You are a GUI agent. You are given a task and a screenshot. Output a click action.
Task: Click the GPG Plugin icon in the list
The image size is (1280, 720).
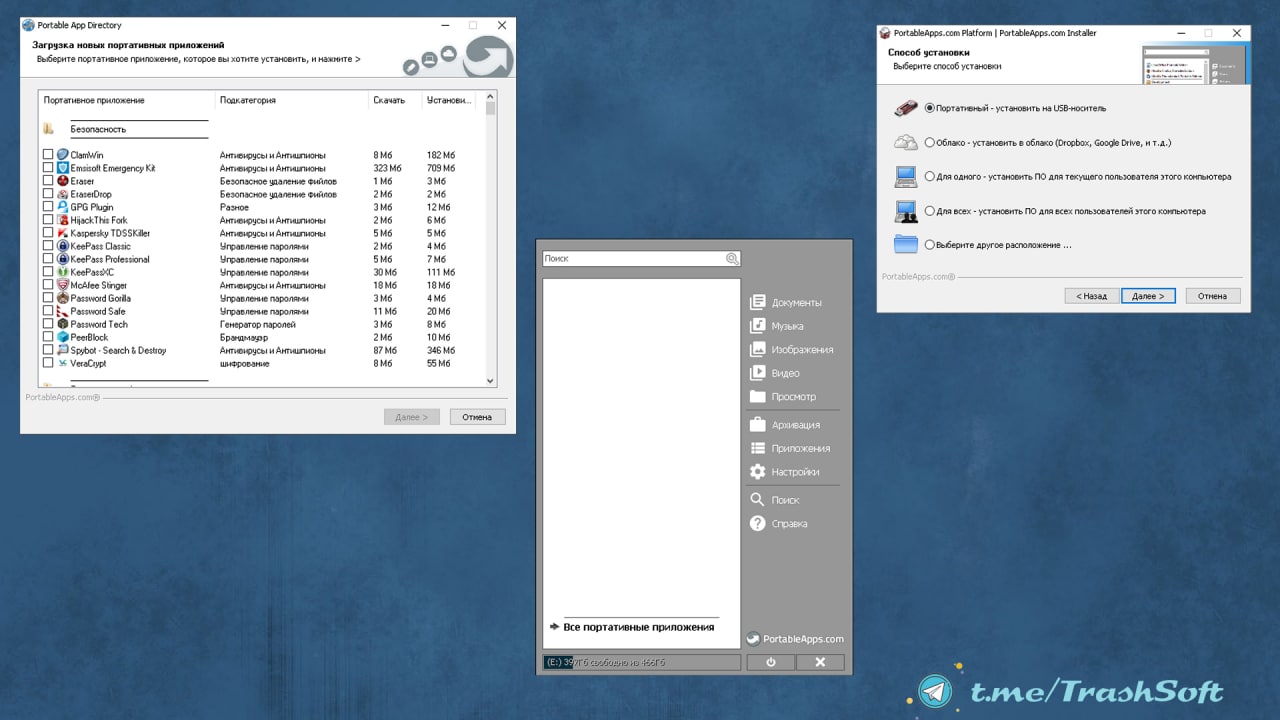(62, 207)
